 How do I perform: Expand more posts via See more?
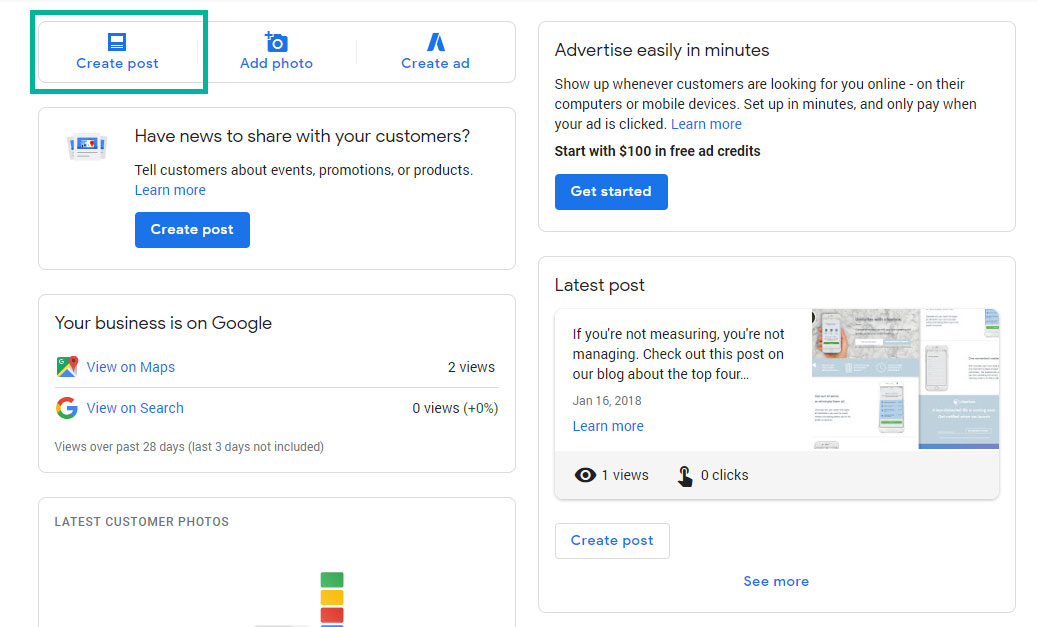[x=776, y=581]
